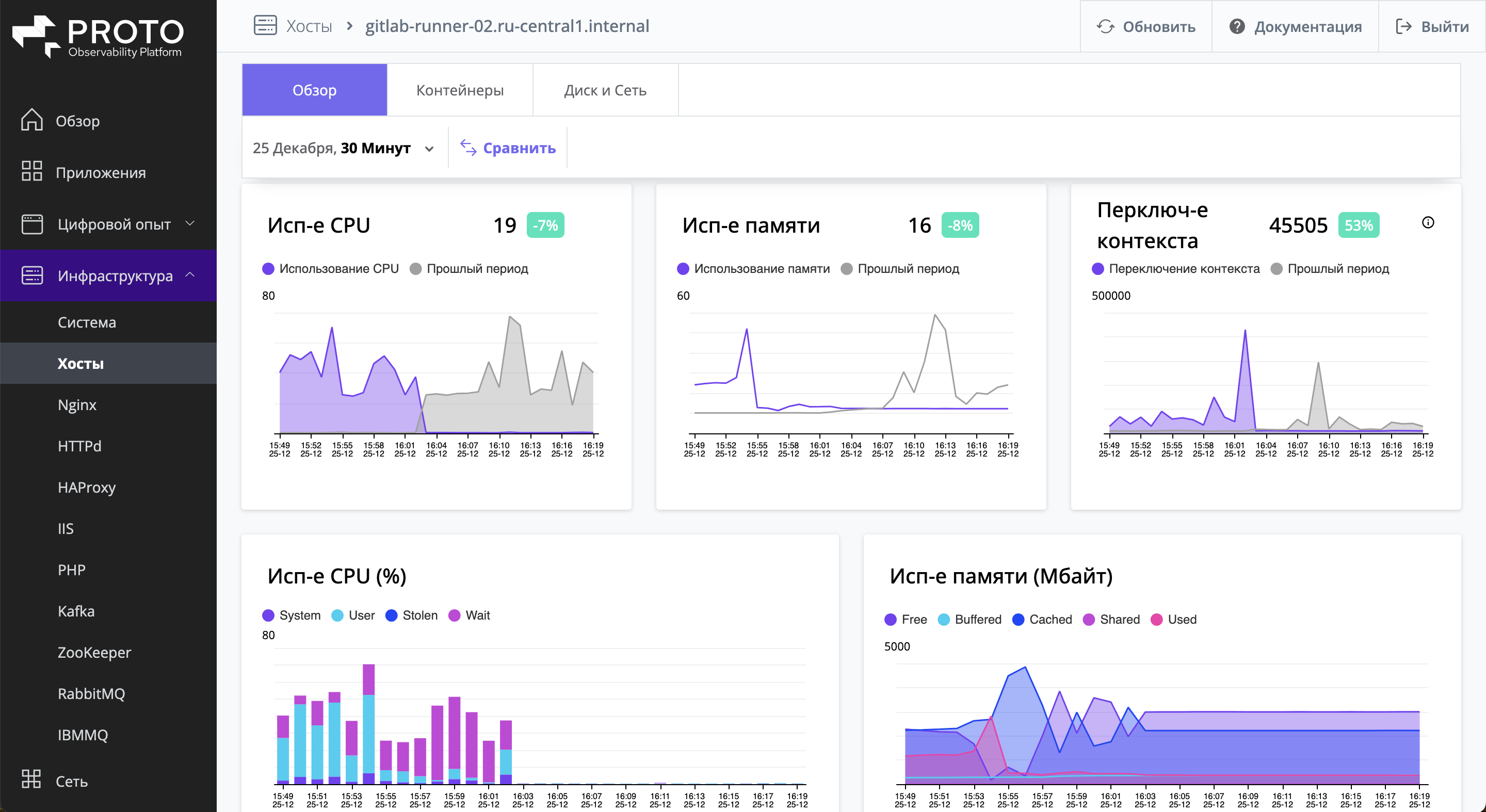Click the hosts breadcrumb server icon
Image resolution: width=1486 pixels, height=812 pixels.
click(x=265, y=26)
